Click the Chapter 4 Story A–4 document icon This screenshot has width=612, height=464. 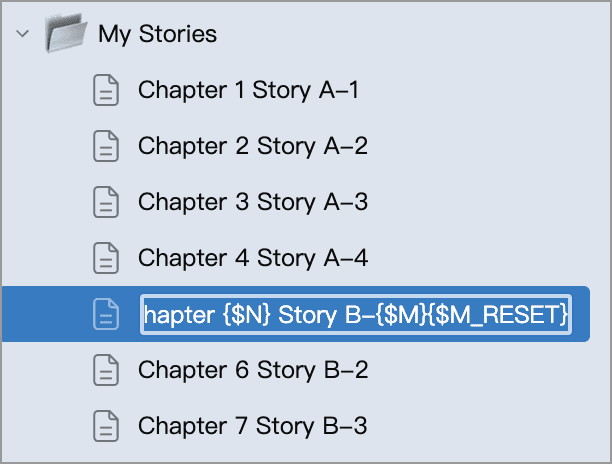[105, 259]
